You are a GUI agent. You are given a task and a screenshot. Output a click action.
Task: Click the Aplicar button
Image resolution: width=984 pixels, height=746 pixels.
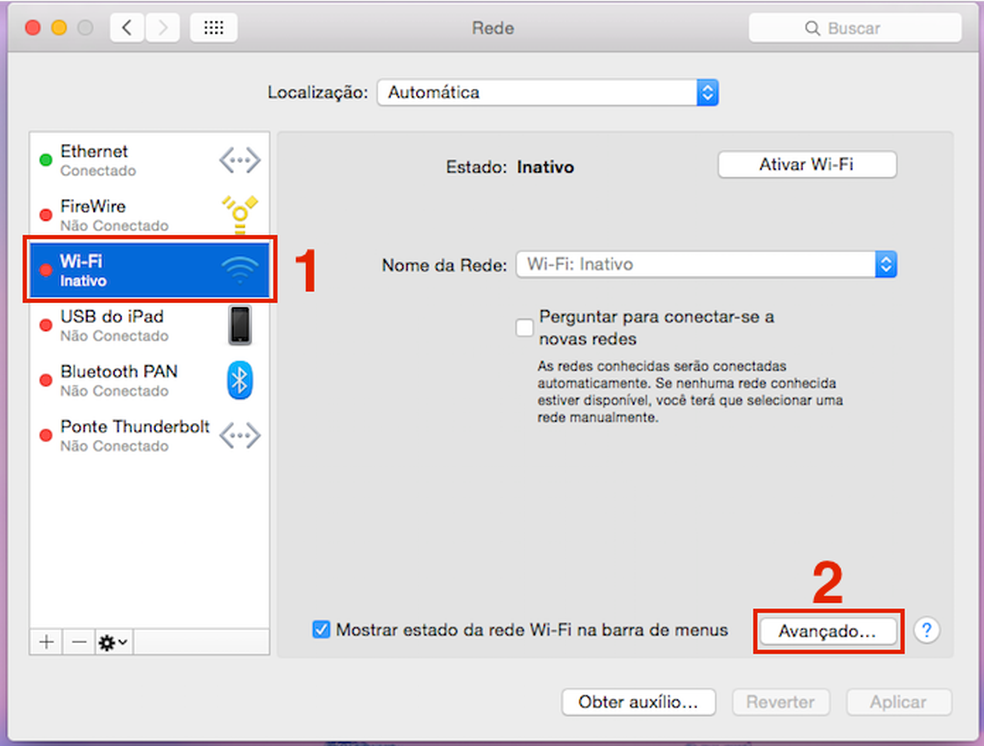[x=898, y=702]
